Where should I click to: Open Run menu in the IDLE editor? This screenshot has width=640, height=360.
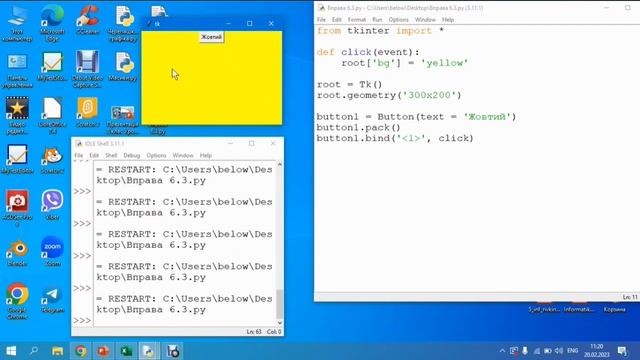(377, 20)
